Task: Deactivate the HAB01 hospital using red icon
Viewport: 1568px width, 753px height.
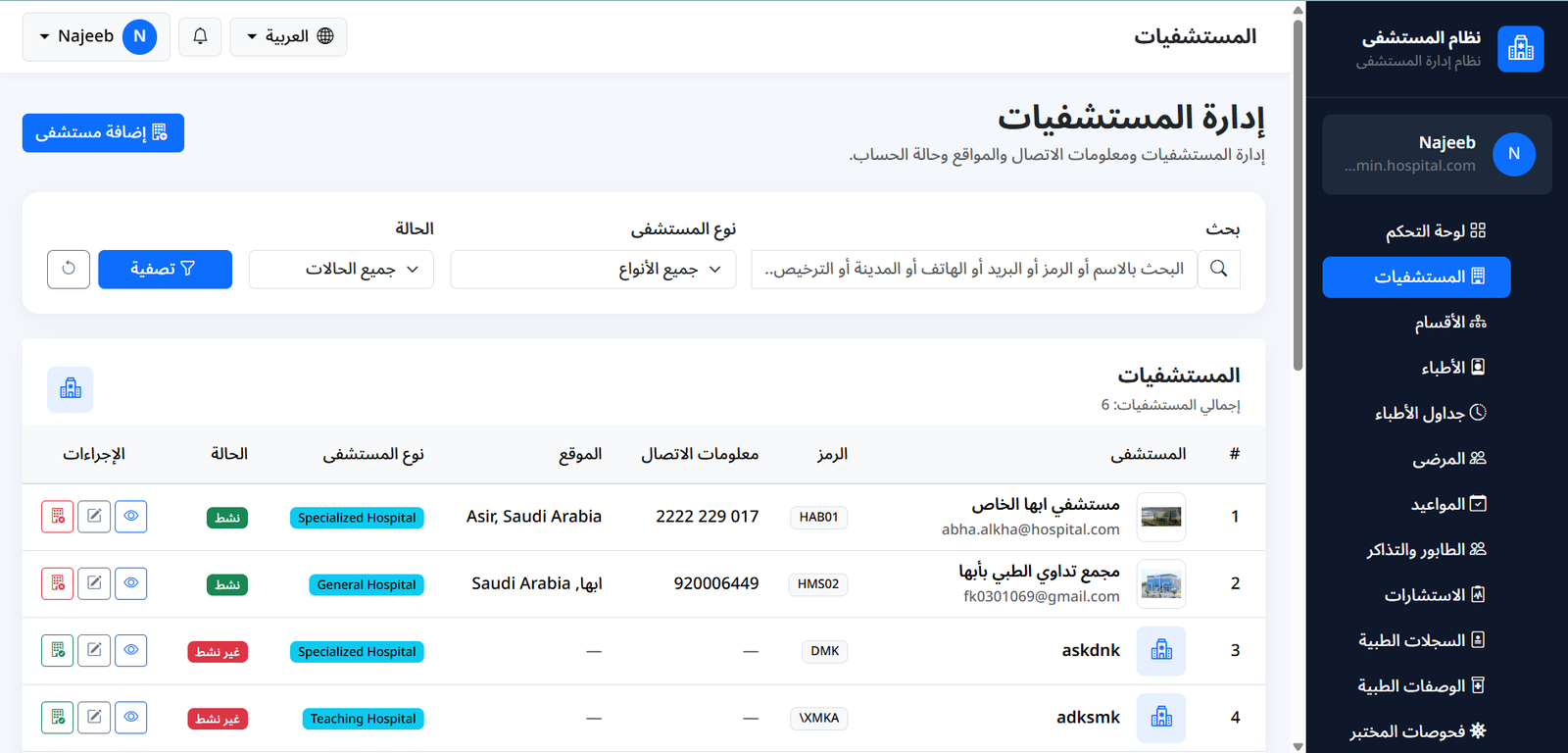Action: pos(58,517)
